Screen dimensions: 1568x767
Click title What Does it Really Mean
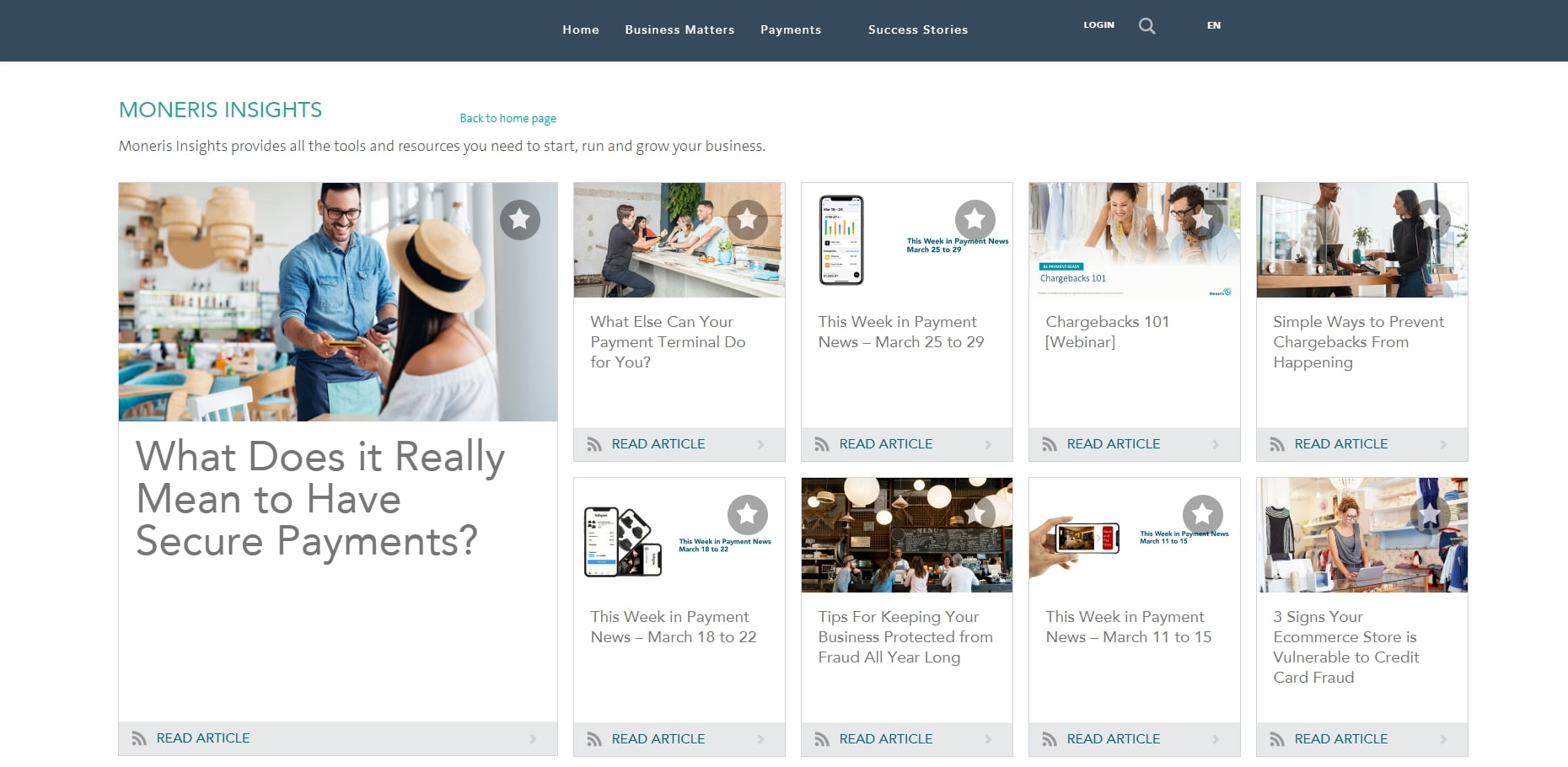tap(320, 498)
